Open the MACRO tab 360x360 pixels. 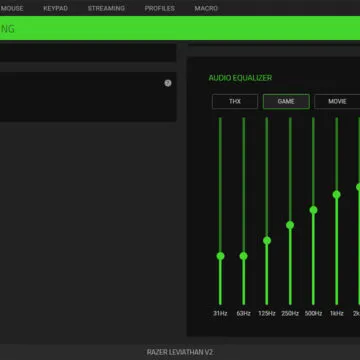(x=206, y=8)
